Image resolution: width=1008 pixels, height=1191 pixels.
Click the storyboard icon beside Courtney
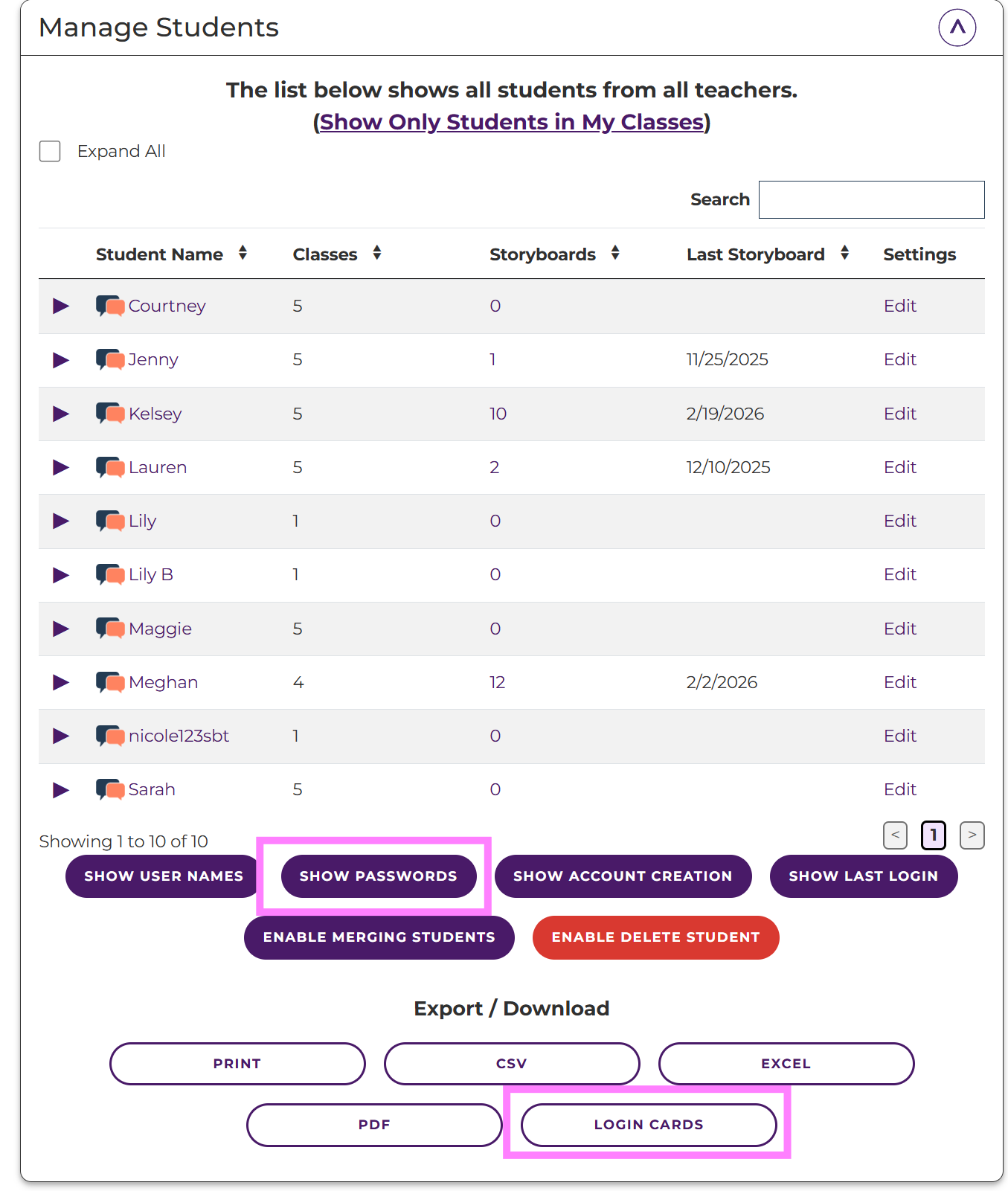[110, 306]
